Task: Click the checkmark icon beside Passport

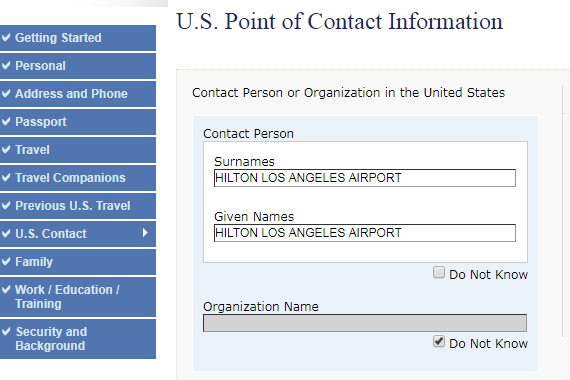Action: (x=6, y=121)
